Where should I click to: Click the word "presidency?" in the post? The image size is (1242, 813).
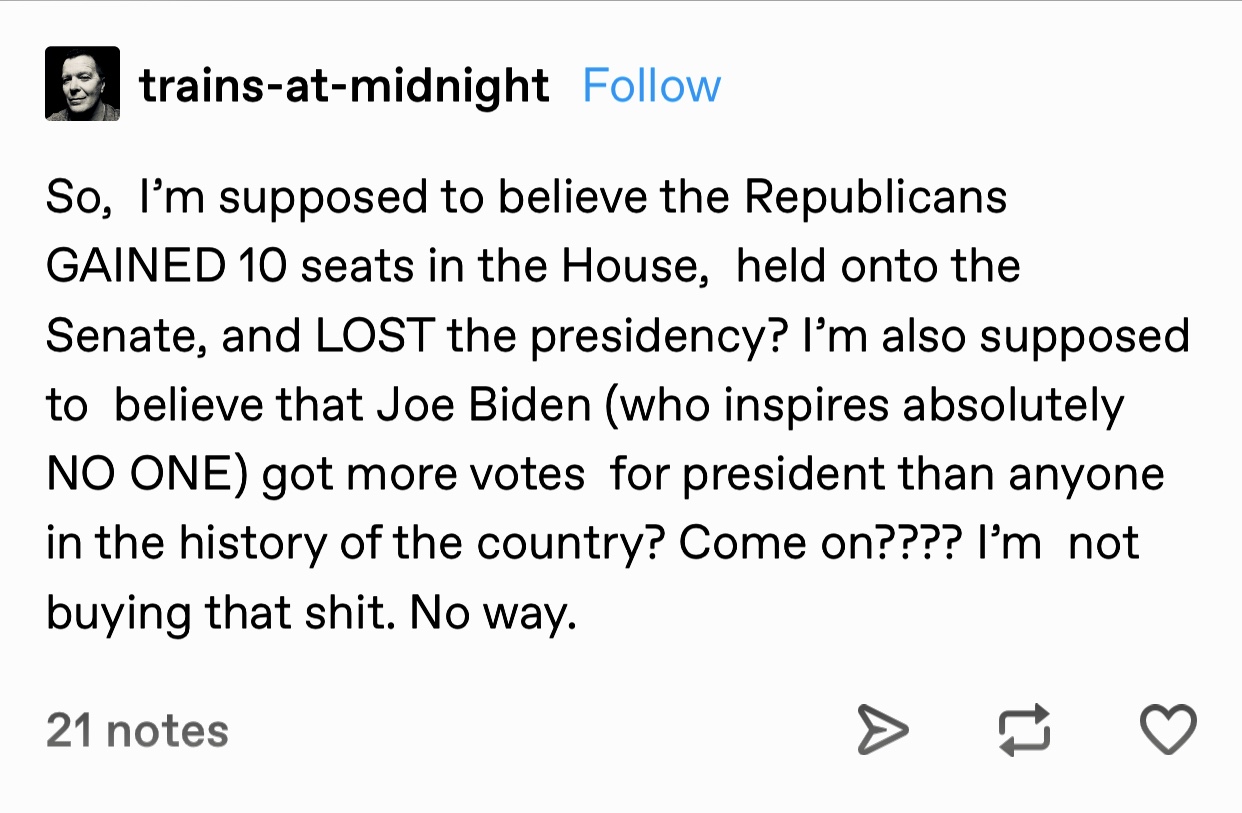(x=655, y=336)
